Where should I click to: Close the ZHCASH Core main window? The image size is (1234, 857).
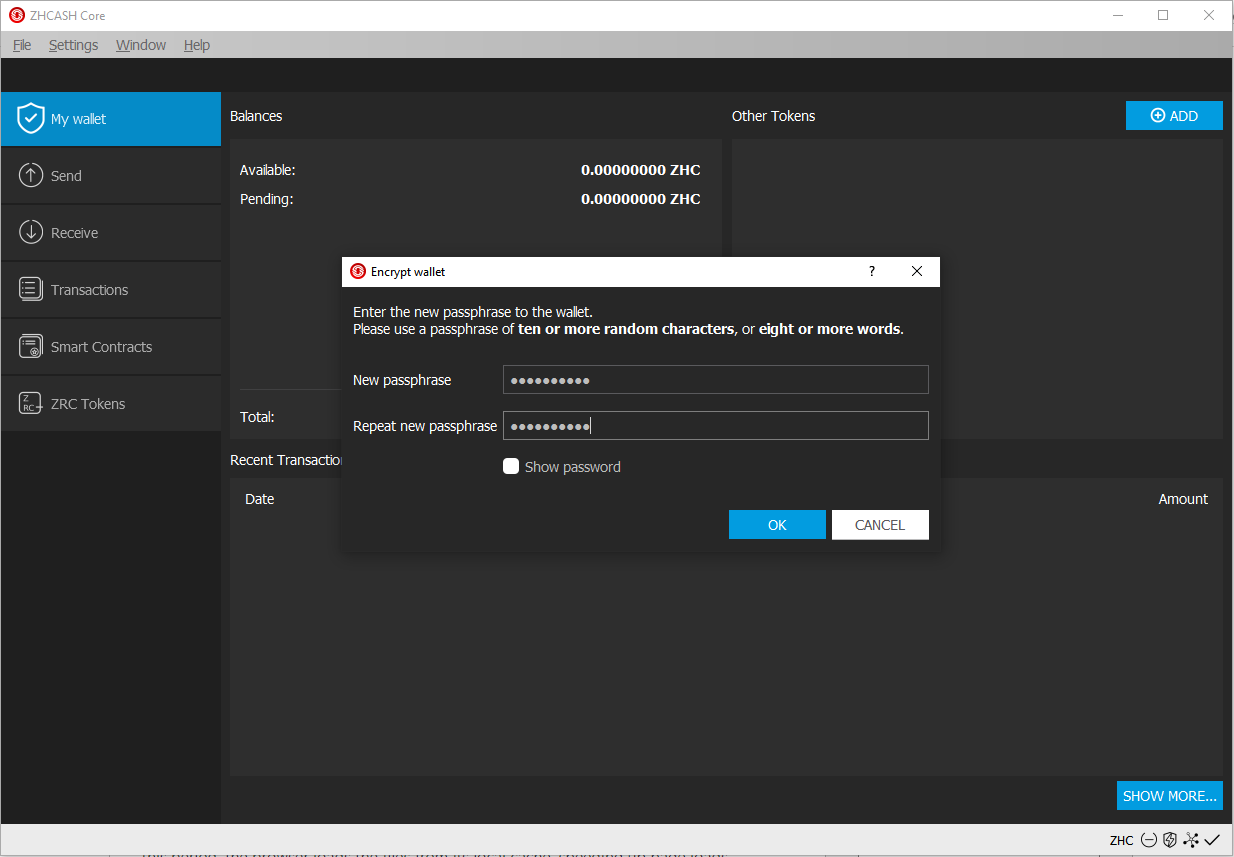[x=1209, y=15]
